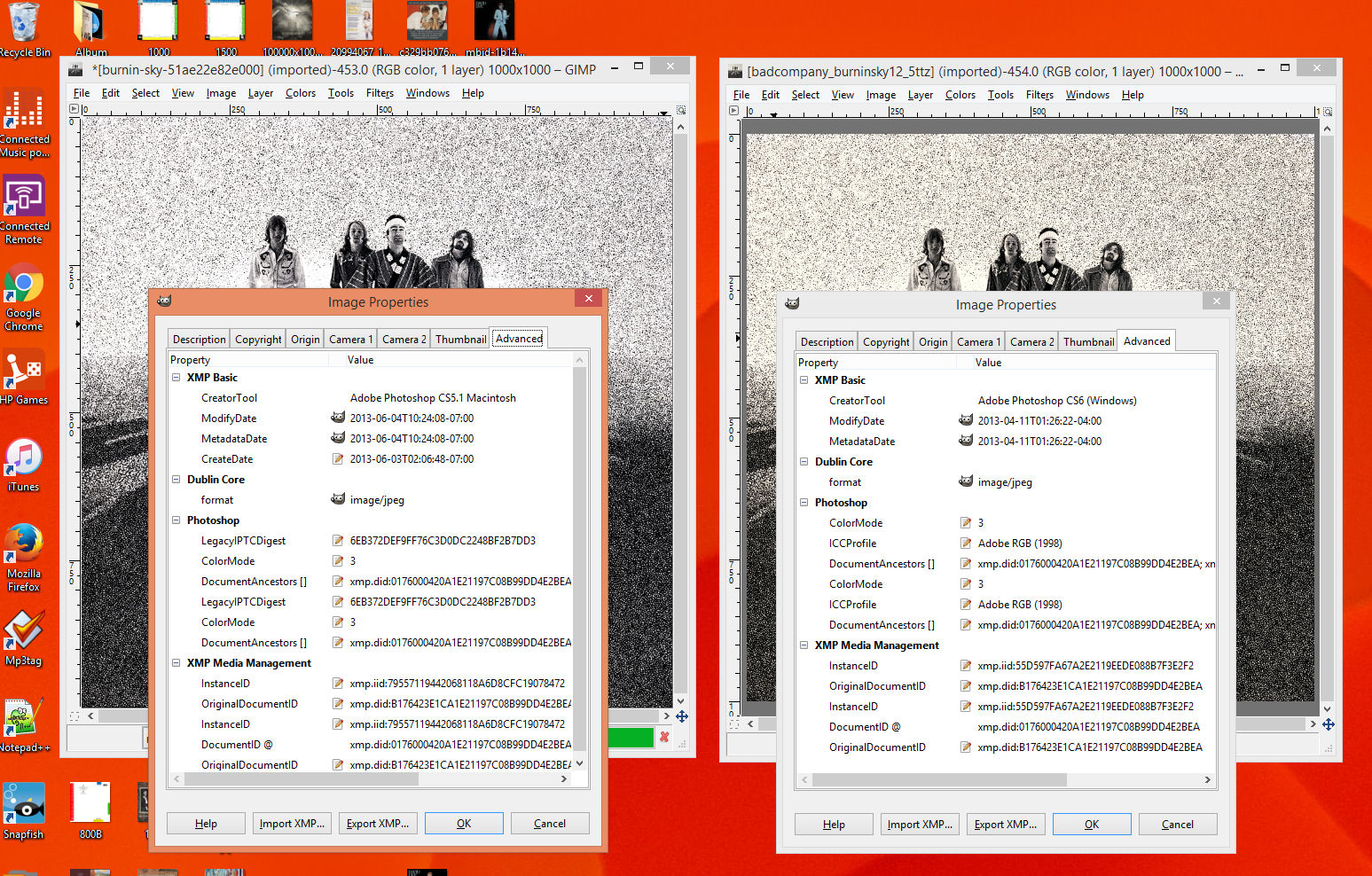This screenshot has height=876, width=1372.
Task: Cancel the right Image Properties dialog
Action: [1178, 825]
